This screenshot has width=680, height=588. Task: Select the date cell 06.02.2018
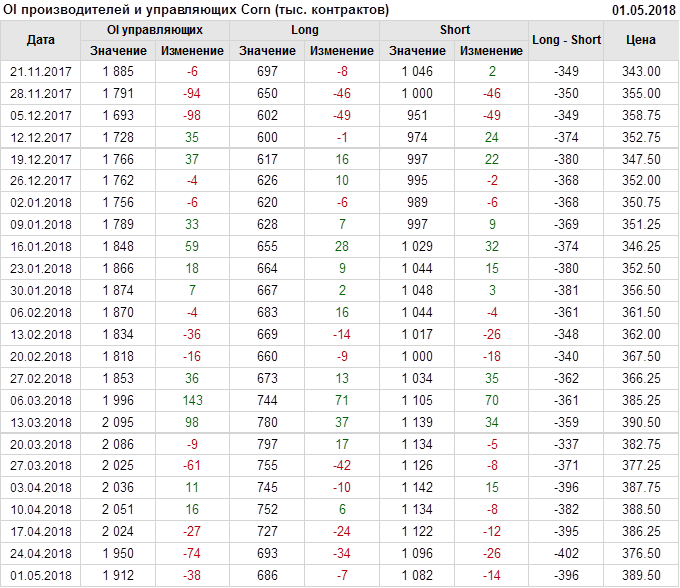[x=41, y=313]
